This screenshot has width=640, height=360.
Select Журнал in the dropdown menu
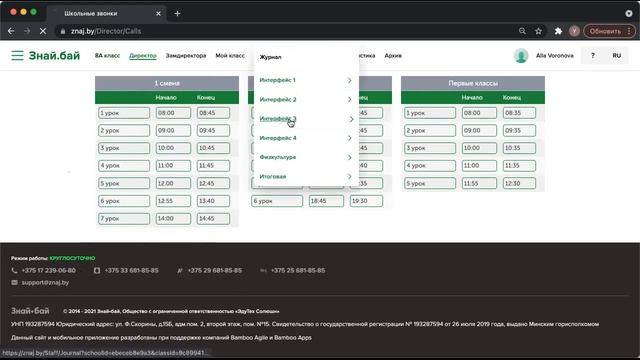pos(270,57)
